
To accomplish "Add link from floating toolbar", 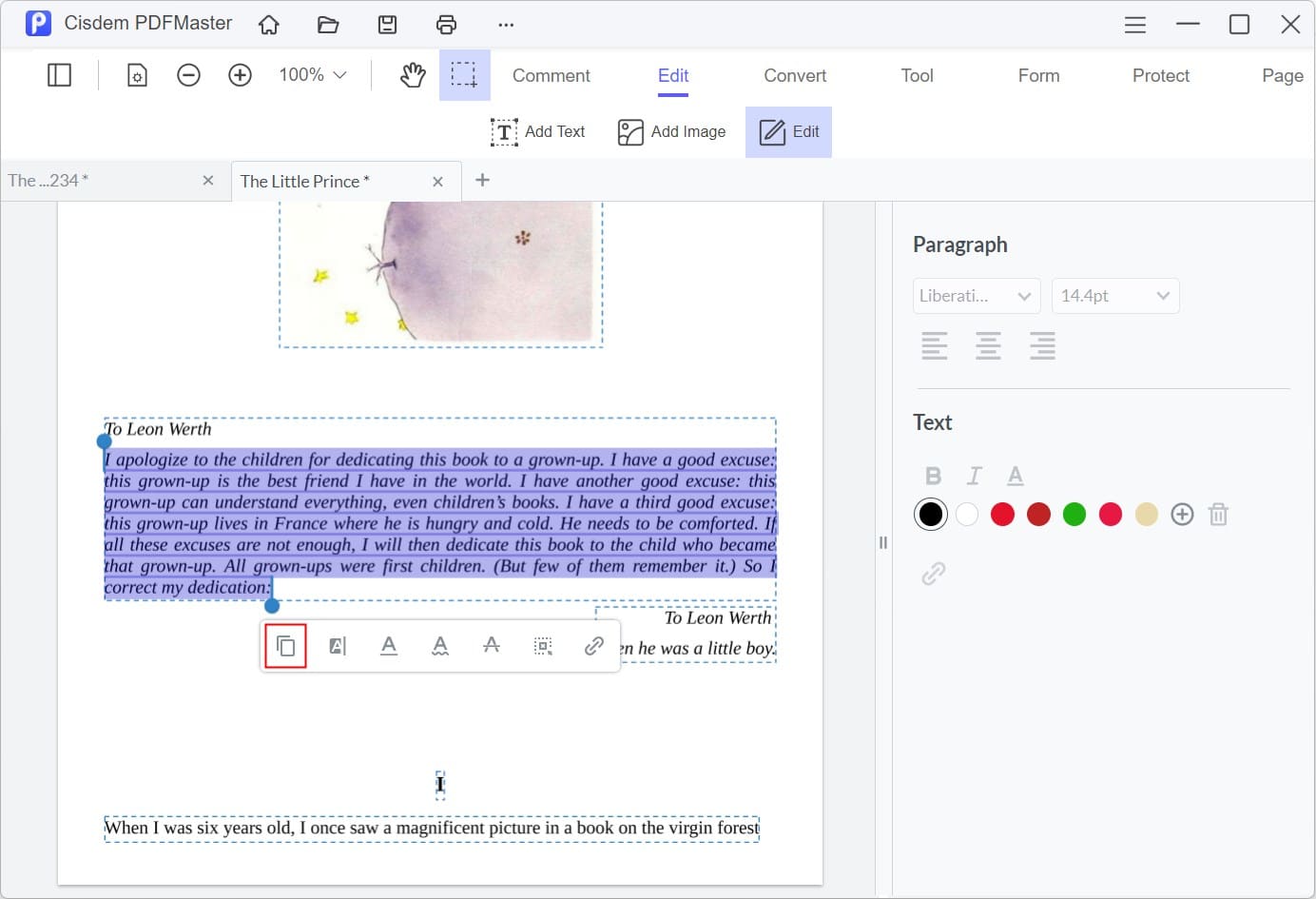I will tap(594, 646).
